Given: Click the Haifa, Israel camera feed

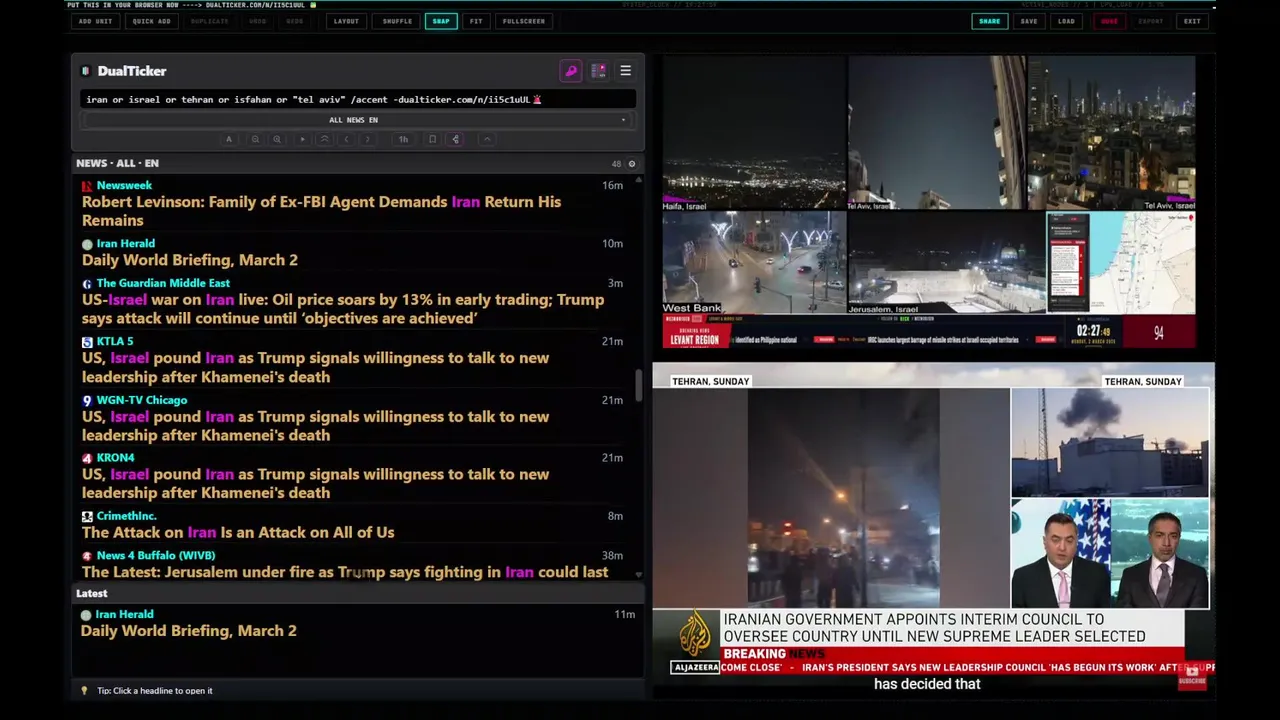Looking at the screenshot, I should click(755, 132).
